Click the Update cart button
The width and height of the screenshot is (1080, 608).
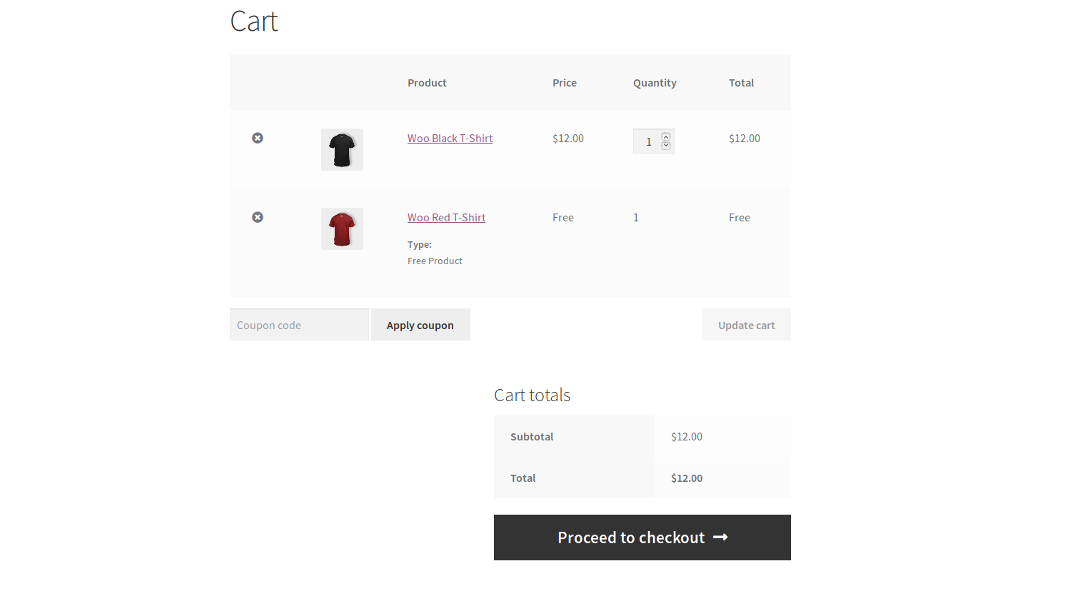click(746, 325)
